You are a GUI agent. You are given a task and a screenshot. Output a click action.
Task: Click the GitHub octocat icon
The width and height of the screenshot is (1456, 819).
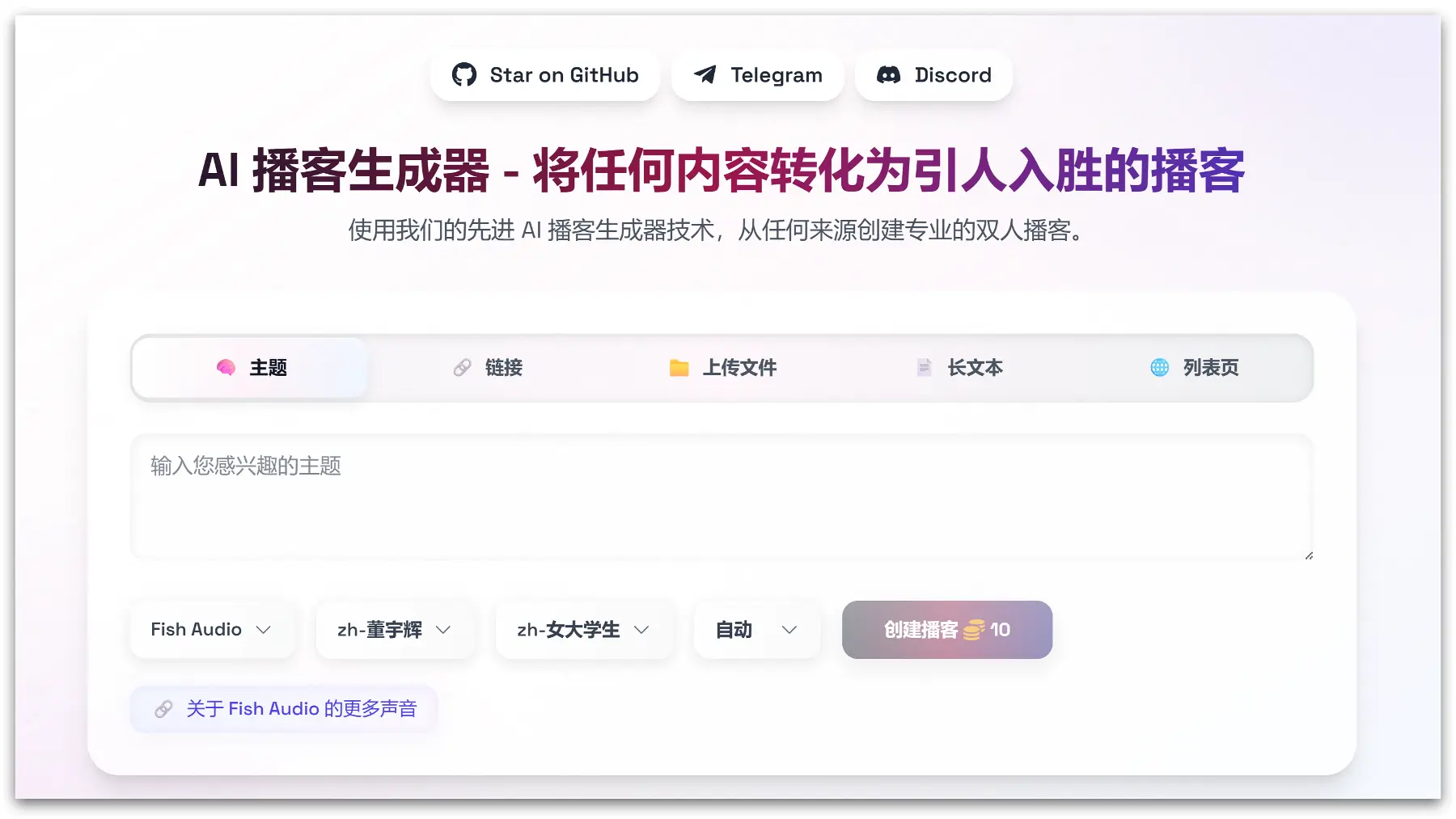(464, 75)
